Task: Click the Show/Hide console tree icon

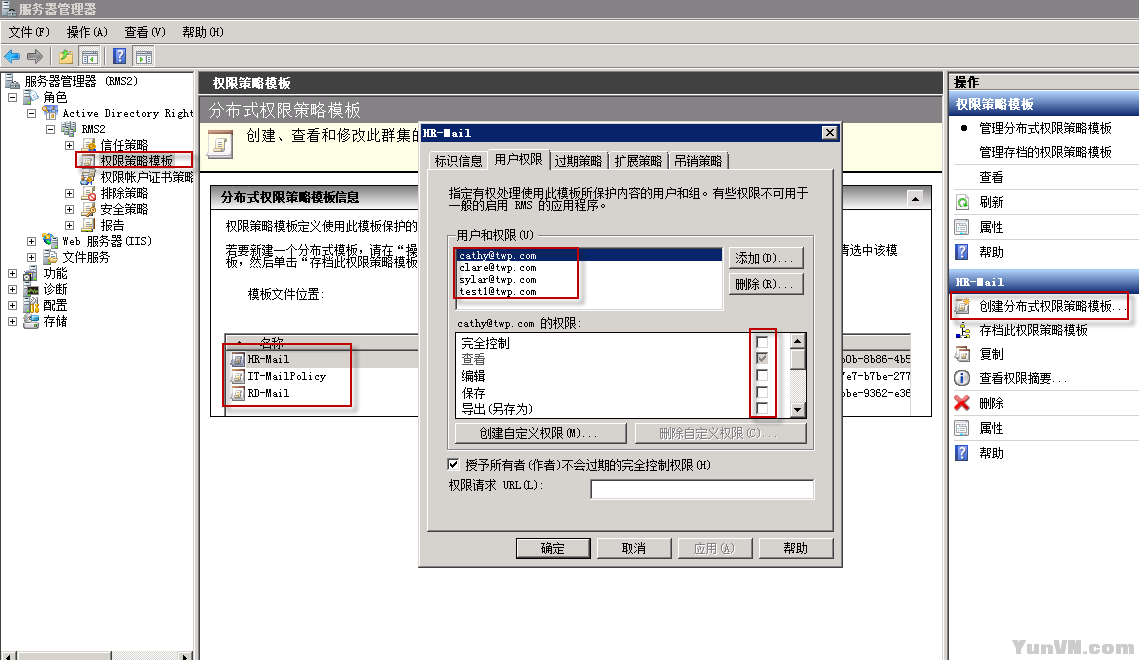Action: click(x=90, y=56)
